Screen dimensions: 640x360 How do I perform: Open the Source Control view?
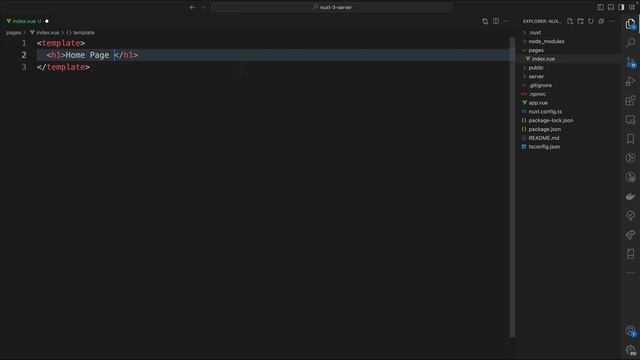[x=630, y=62]
